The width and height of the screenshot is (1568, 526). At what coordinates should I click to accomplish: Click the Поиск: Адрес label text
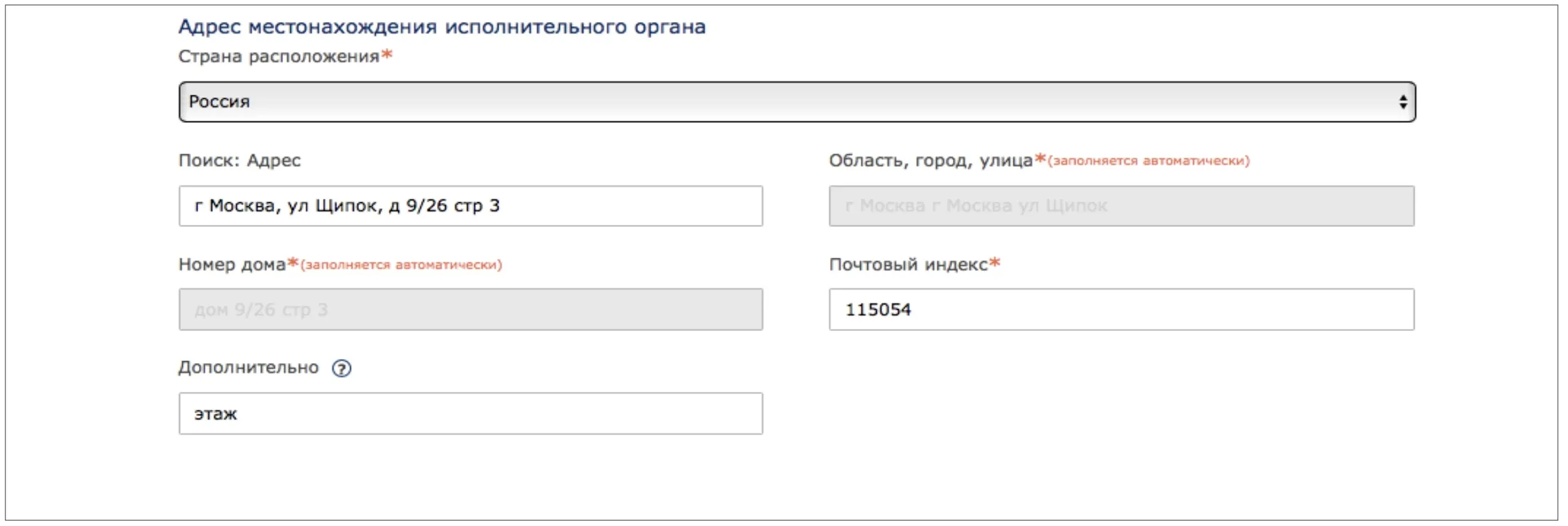pos(240,161)
